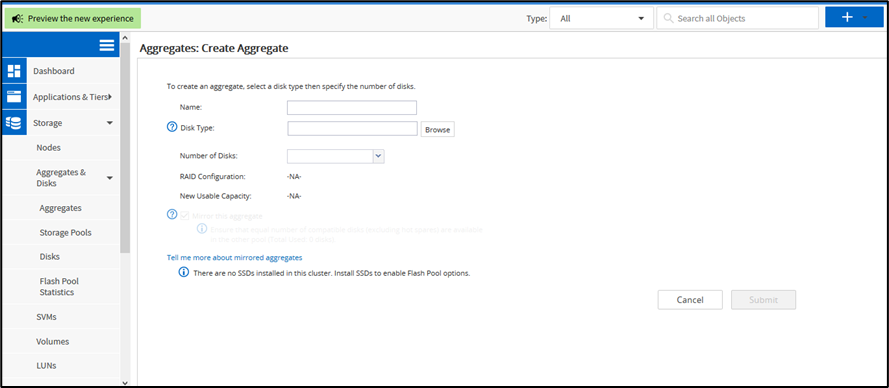
Task: Collapse the Storage menu arrow
Action: pos(110,123)
